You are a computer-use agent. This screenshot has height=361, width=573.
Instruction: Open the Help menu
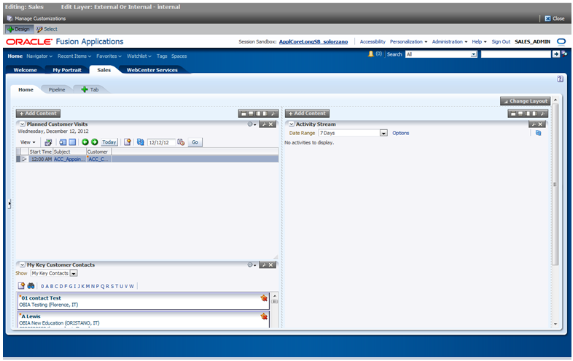(479, 42)
